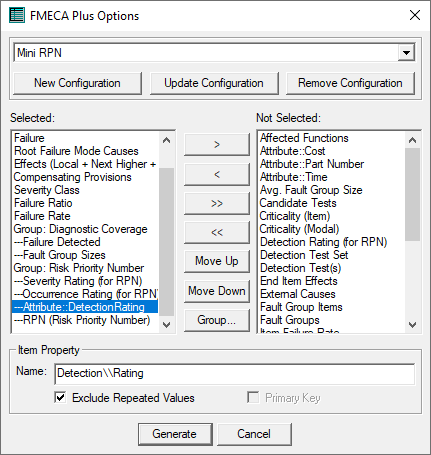Select ---RPN (Risk Priority Number)
Viewport: 431px width, 455px height.
(x=85, y=320)
